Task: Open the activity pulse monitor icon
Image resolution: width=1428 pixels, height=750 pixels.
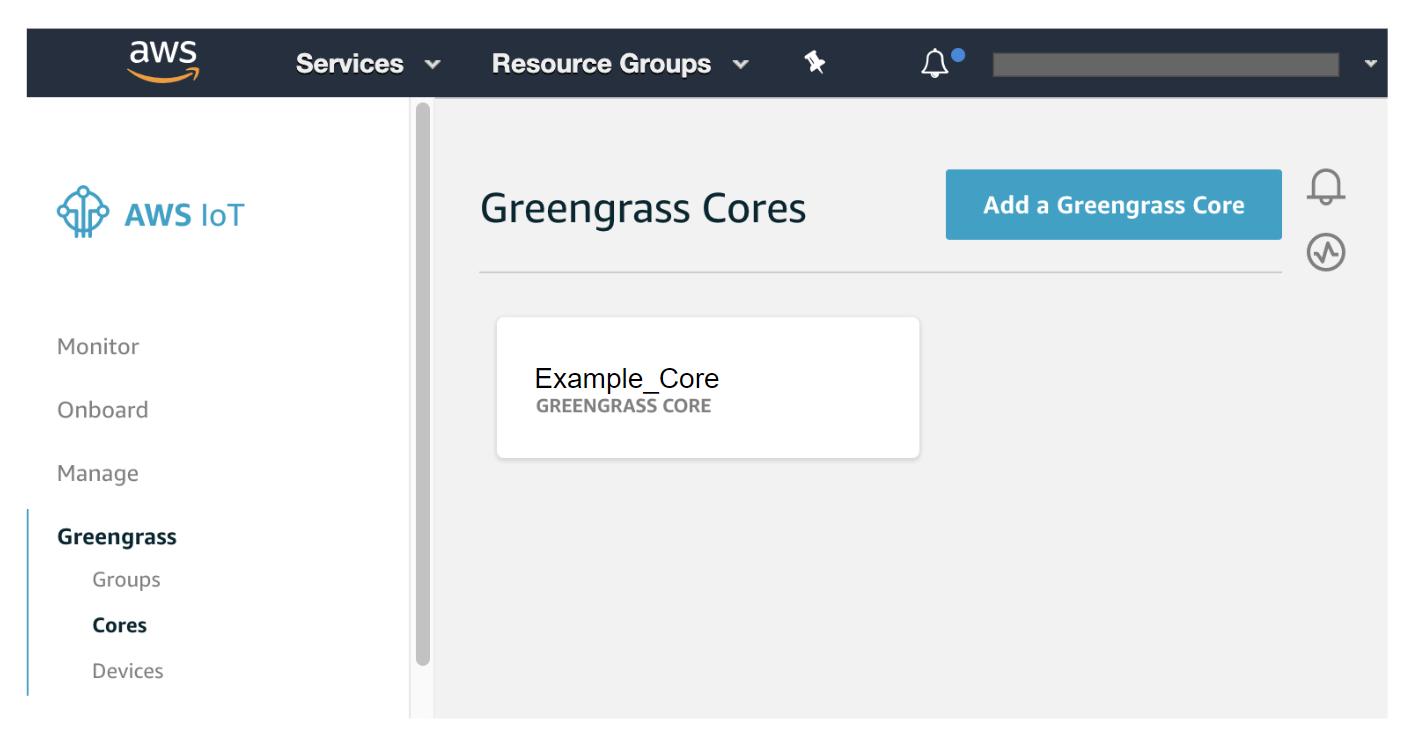Action: (x=1326, y=253)
